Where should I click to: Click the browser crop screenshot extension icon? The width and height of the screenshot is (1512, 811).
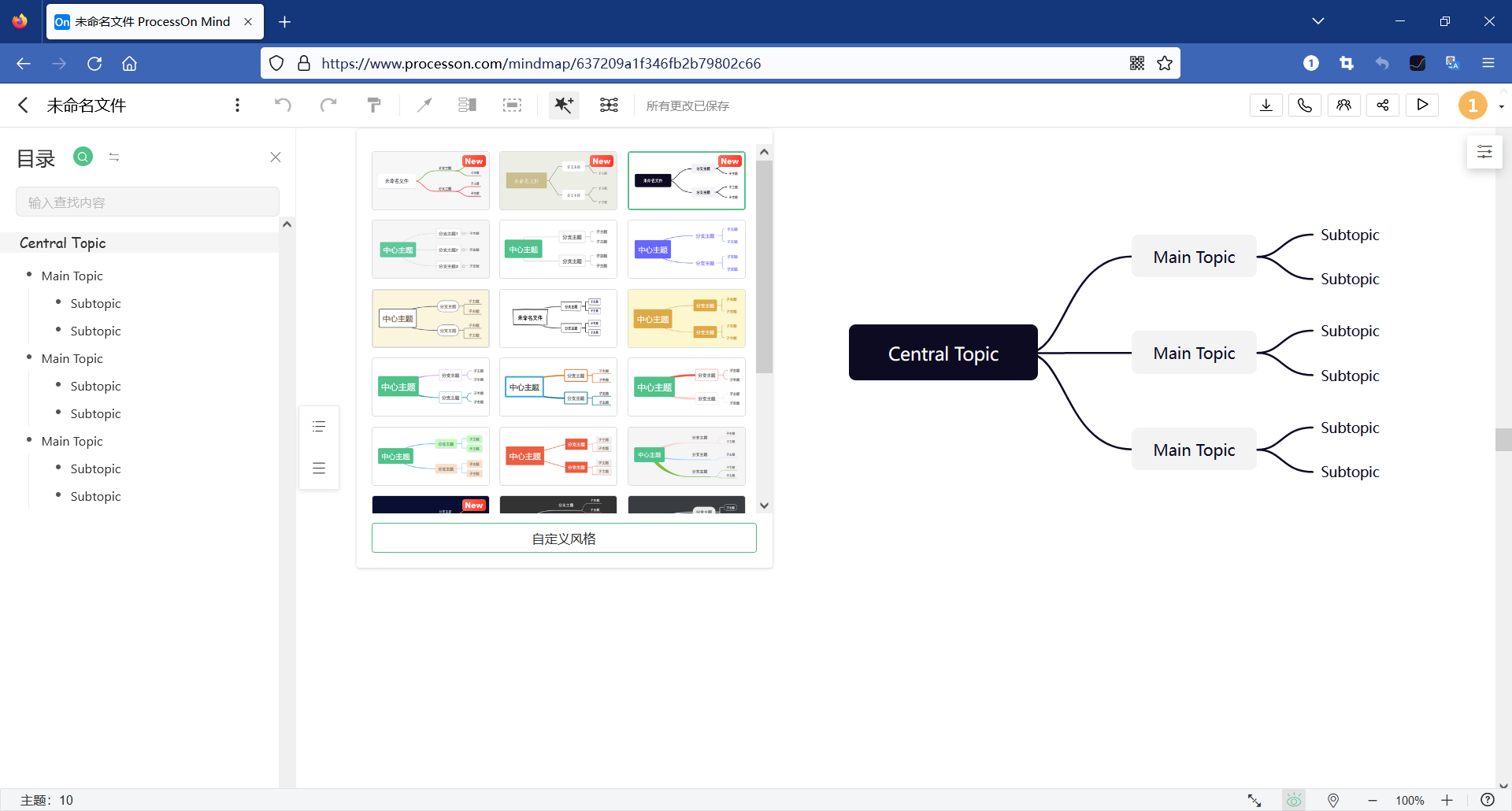click(x=1347, y=63)
